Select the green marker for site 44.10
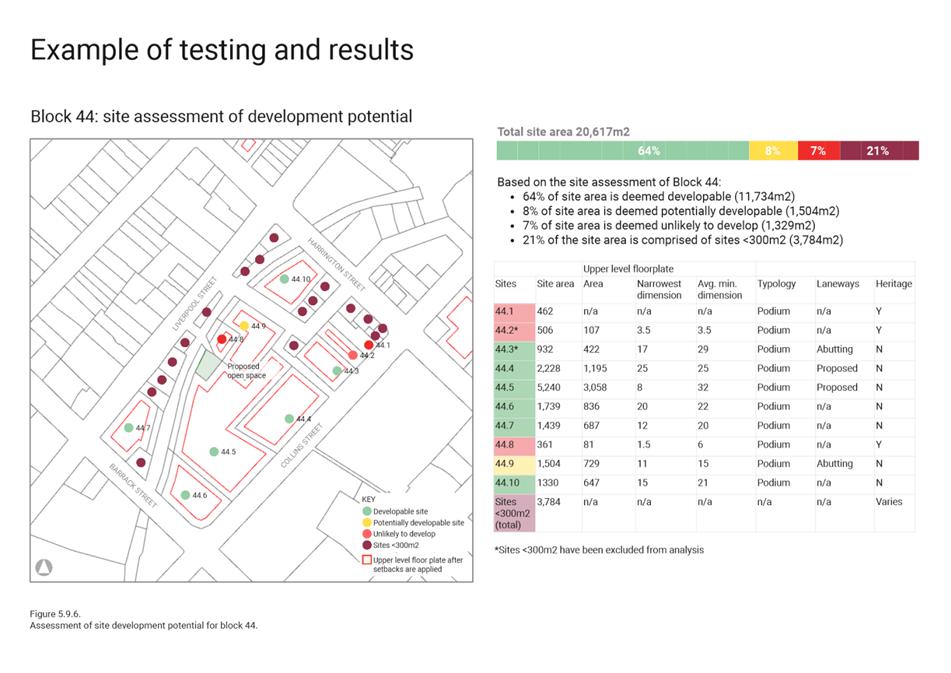The image size is (951, 673). coord(284,279)
